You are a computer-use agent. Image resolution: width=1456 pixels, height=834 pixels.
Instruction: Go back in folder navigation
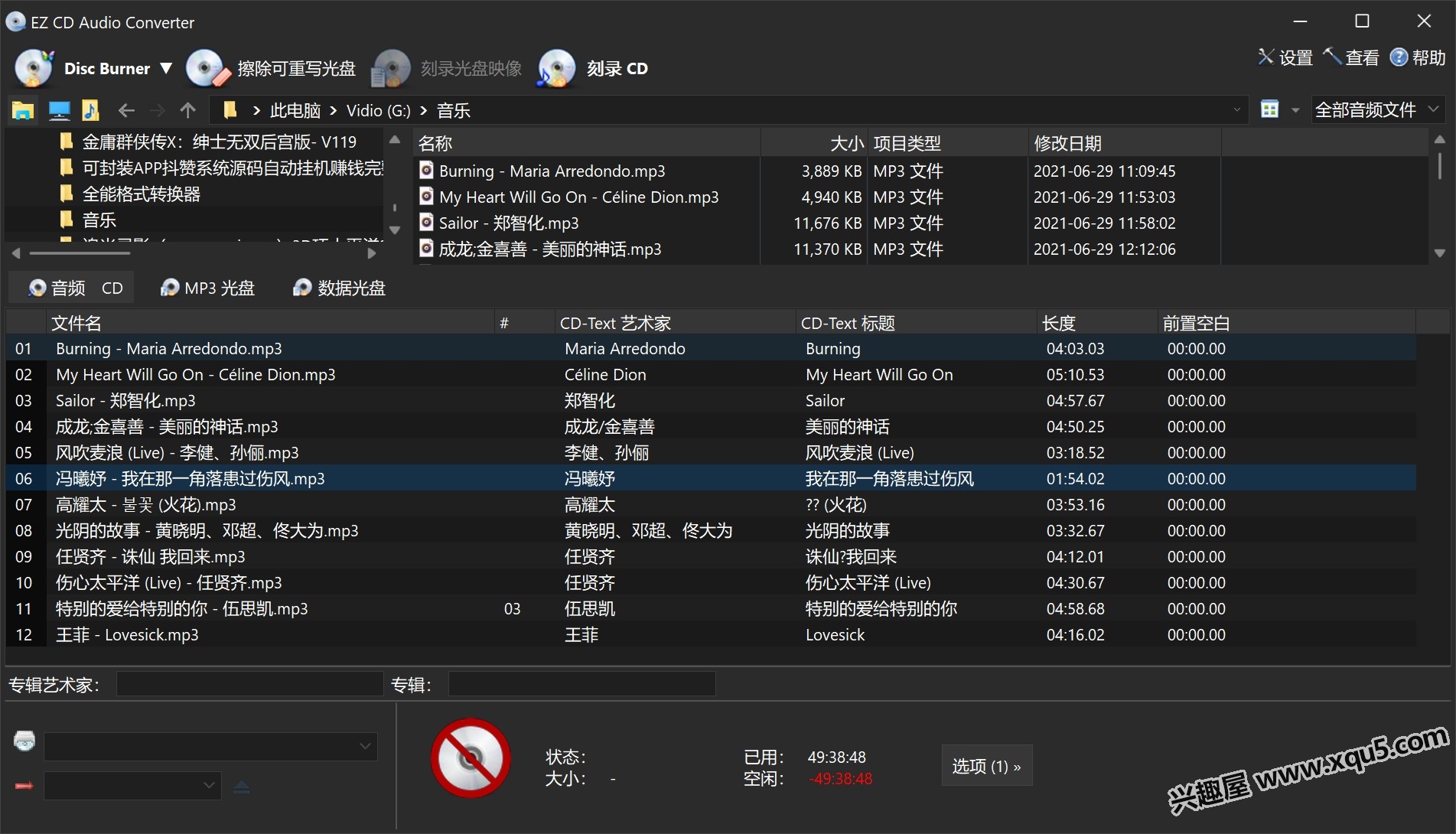pos(126,110)
